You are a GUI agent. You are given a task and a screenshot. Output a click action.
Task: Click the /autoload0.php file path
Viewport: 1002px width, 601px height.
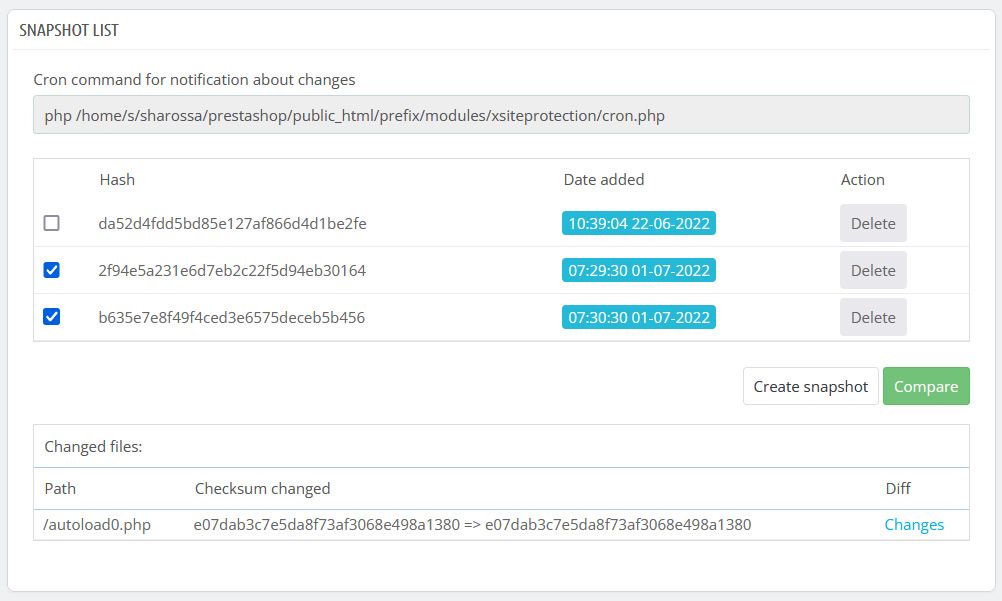click(98, 524)
